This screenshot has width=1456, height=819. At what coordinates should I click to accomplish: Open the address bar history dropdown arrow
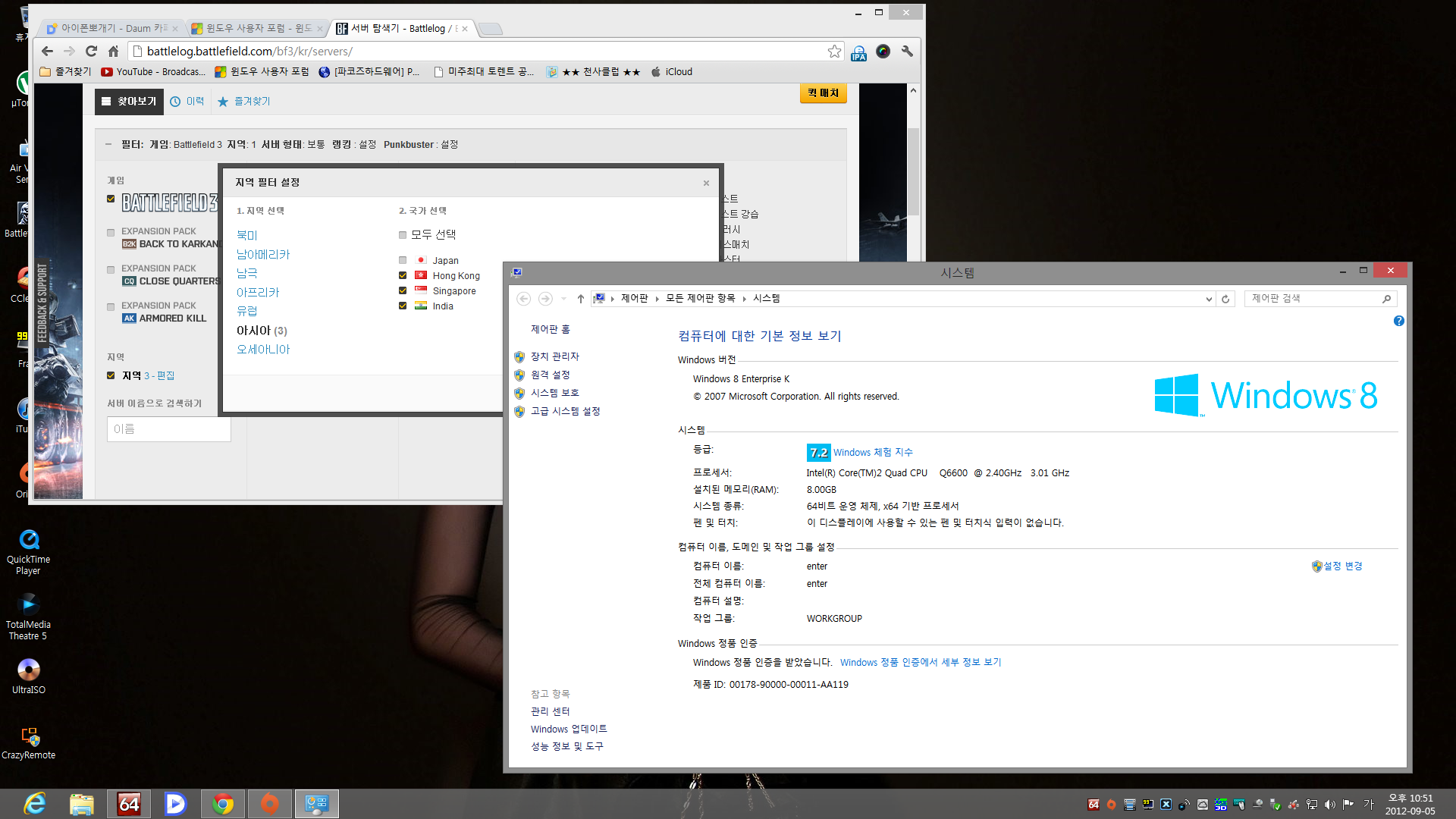pos(1209,299)
